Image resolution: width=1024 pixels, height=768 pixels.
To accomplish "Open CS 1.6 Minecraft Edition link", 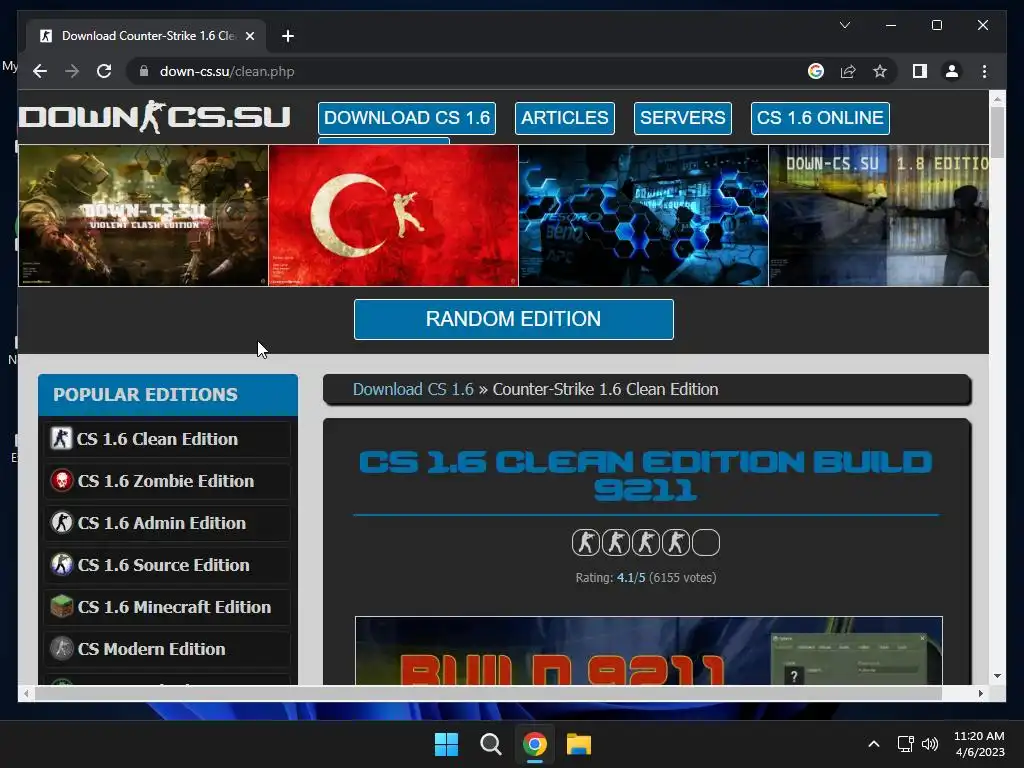I will 174,607.
